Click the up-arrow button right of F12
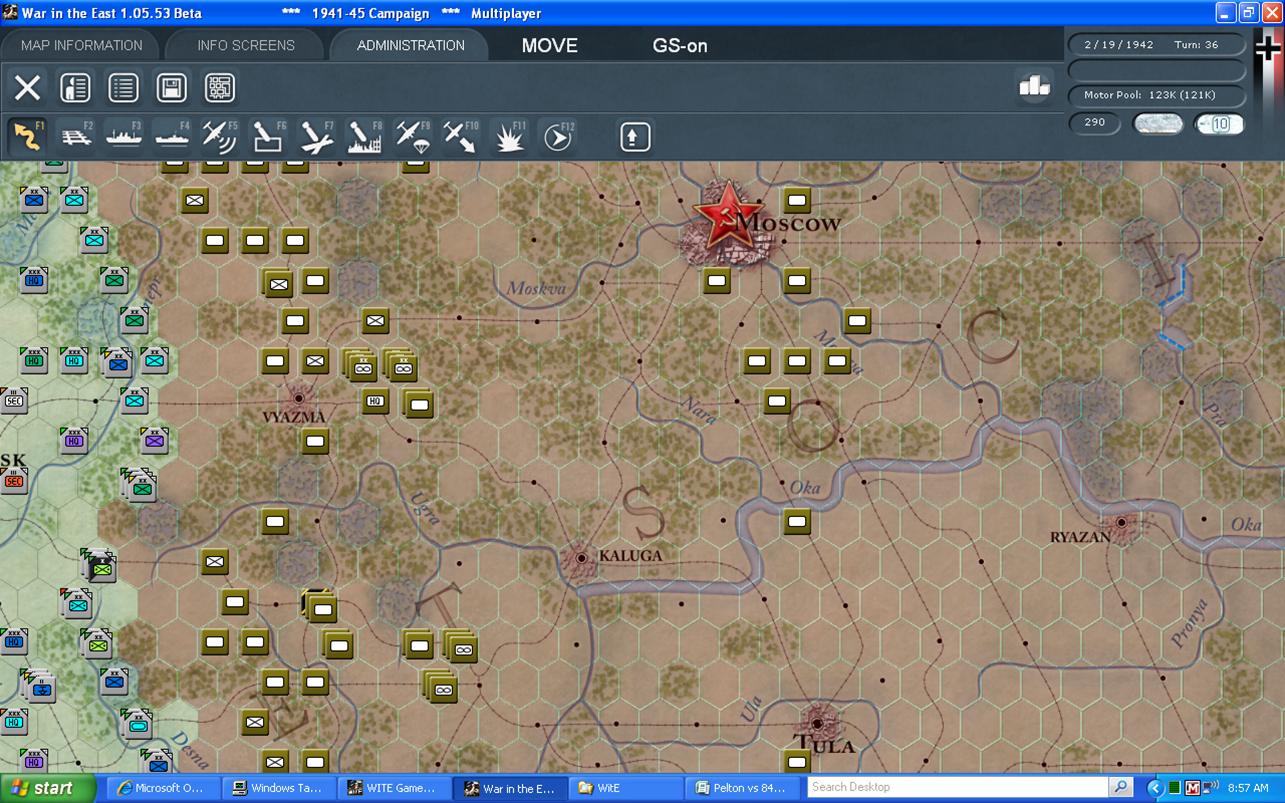Screen dimensions: 1285x803 (x=634, y=137)
